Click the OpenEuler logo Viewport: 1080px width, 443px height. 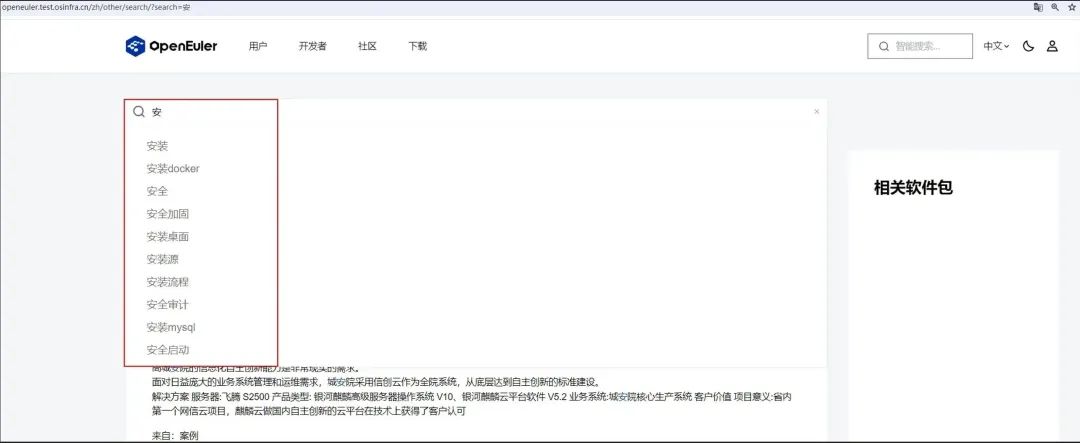(x=171, y=46)
